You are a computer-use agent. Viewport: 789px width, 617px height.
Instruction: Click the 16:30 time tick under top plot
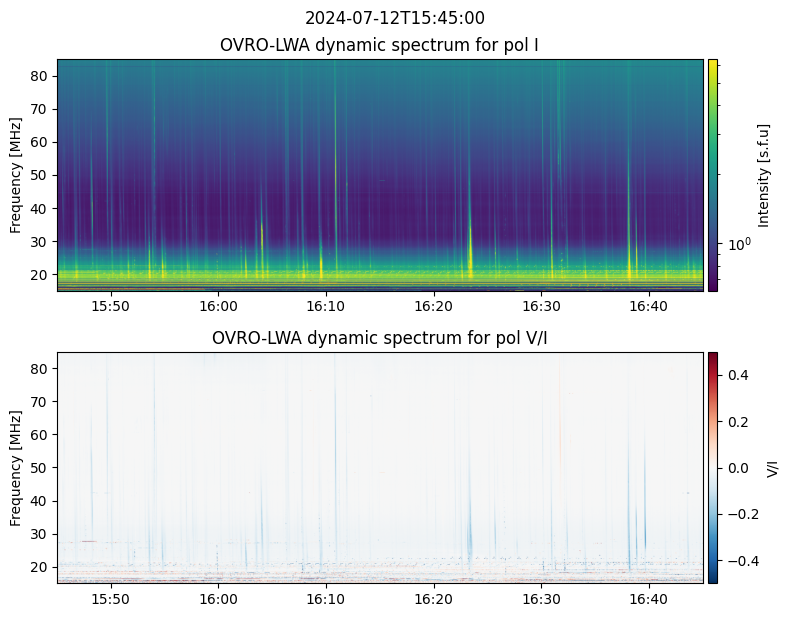click(540, 305)
